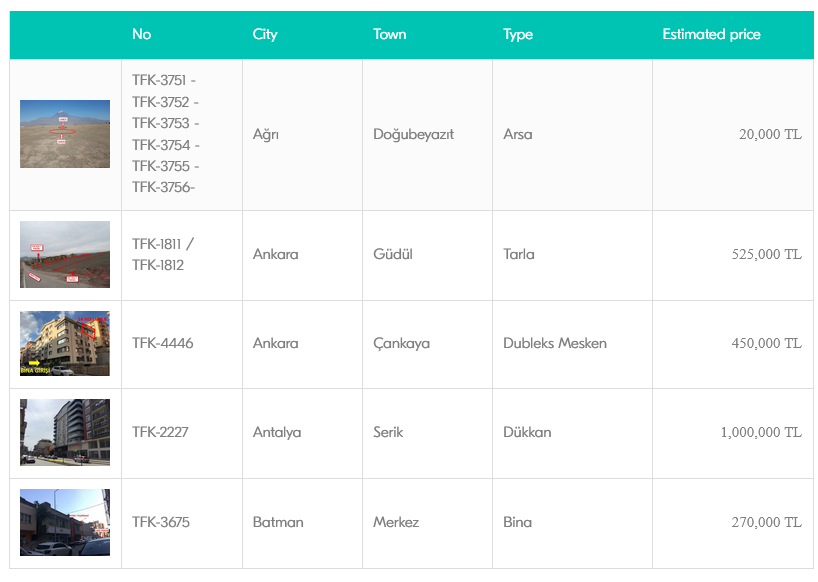818x582 pixels.
Task: Sort by the City column header
Action: pos(265,34)
